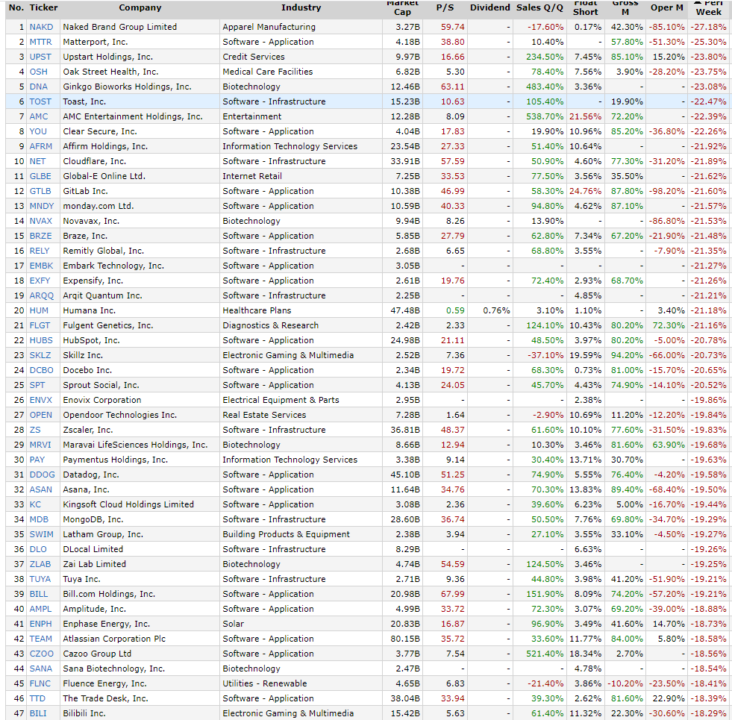Open NVAX ticker link
Screen dimensions: 732x720
pos(41,221)
